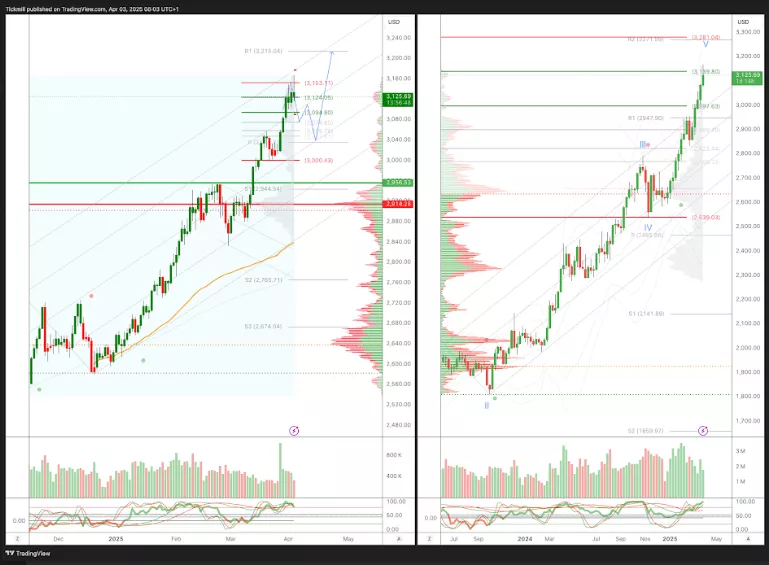Click the Z timezone button on left chart
Viewport: 769px width, 565px height.
click(x=17, y=539)
